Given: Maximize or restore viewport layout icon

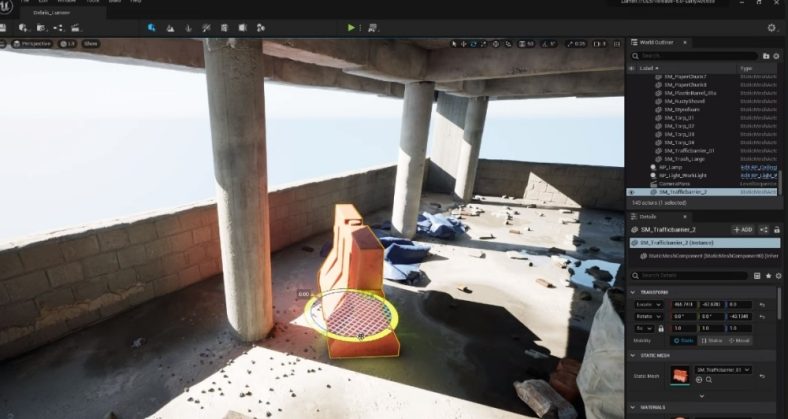Looking at the screenshot, I should click(x=617, y=44).
